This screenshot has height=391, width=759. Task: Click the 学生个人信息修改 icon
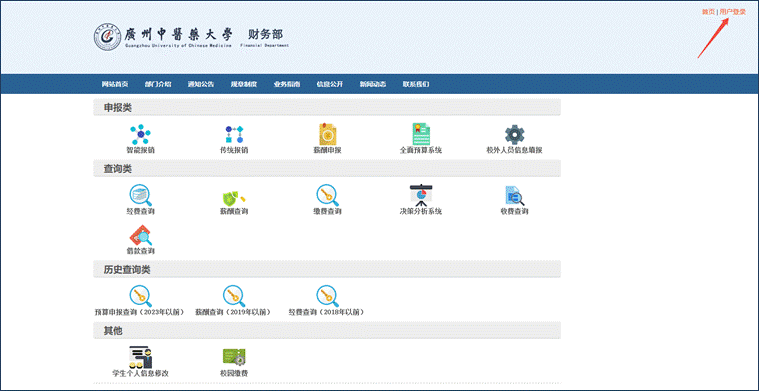(140, 357)
